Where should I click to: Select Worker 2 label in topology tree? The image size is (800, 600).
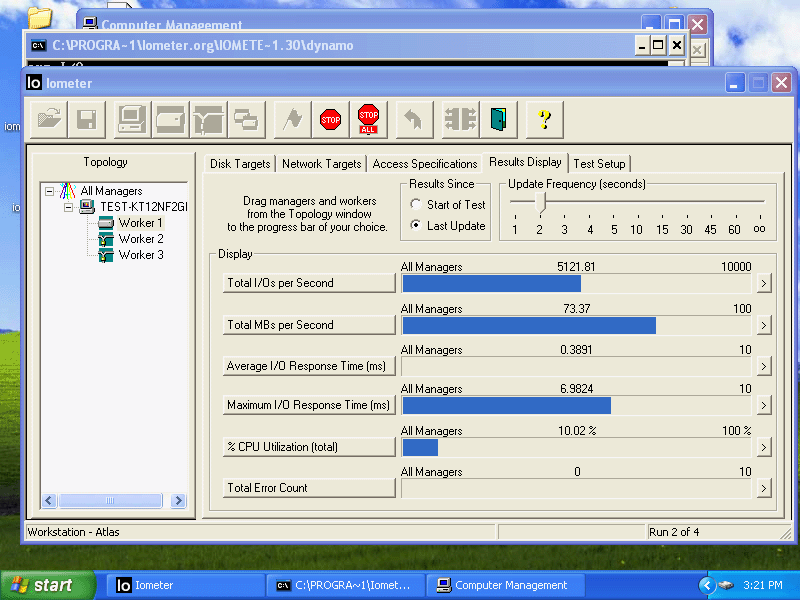click(141, 239)
